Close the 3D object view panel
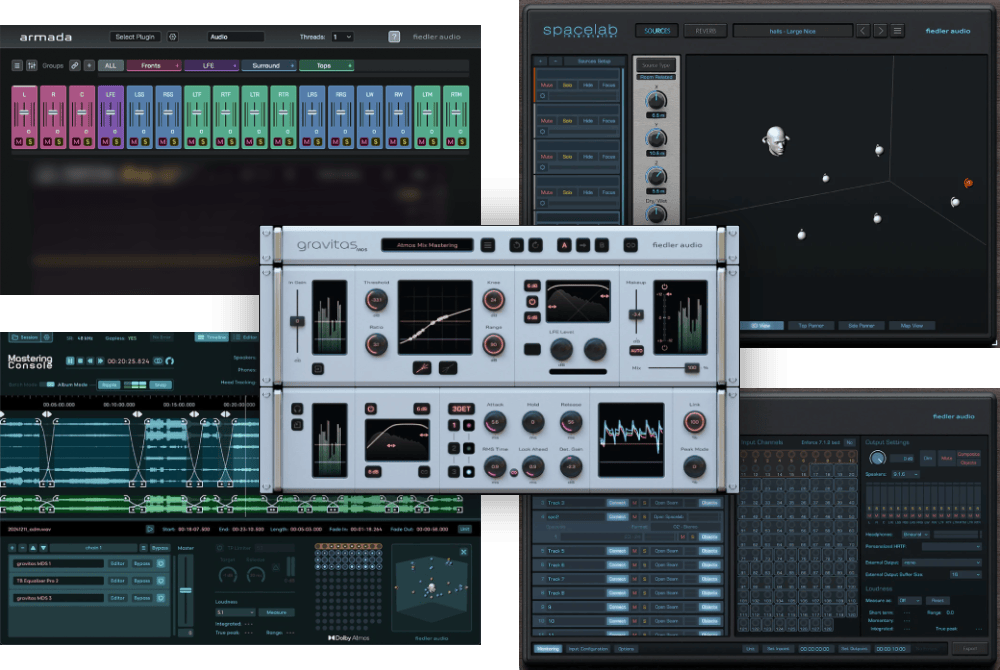 coord(464,552)
